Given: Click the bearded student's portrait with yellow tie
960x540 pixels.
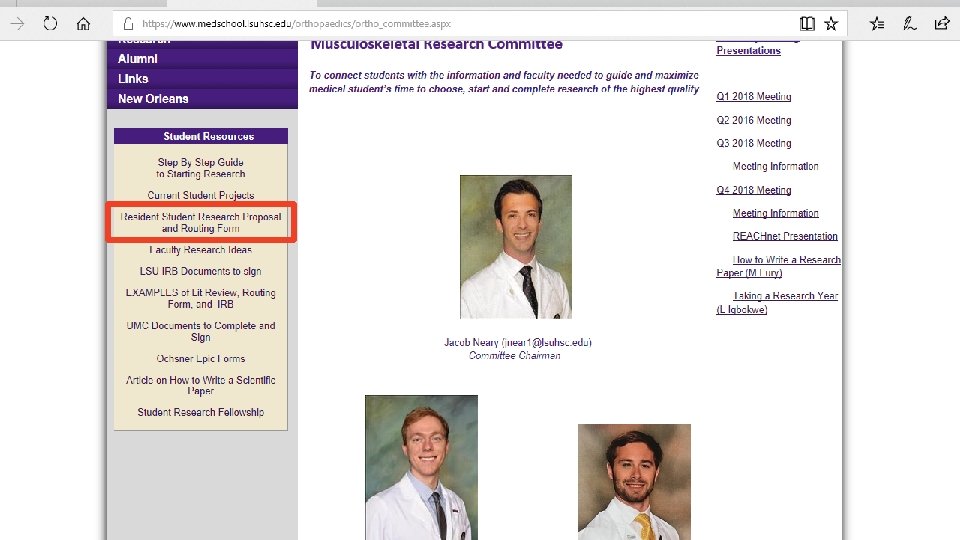Looking at the screenshot, I should click(634, 482).
